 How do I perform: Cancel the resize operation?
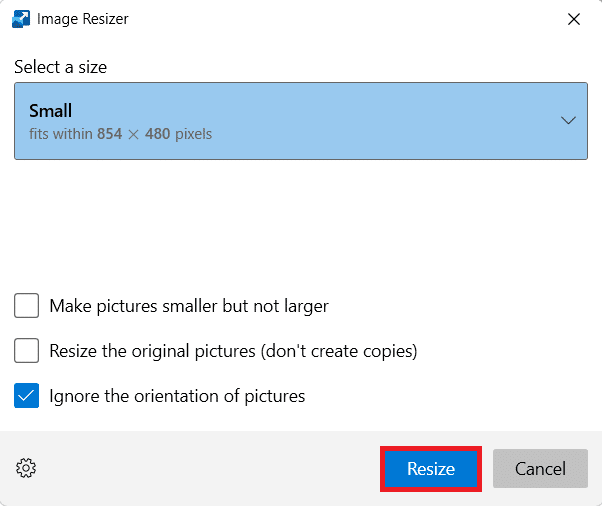point(540,469)
